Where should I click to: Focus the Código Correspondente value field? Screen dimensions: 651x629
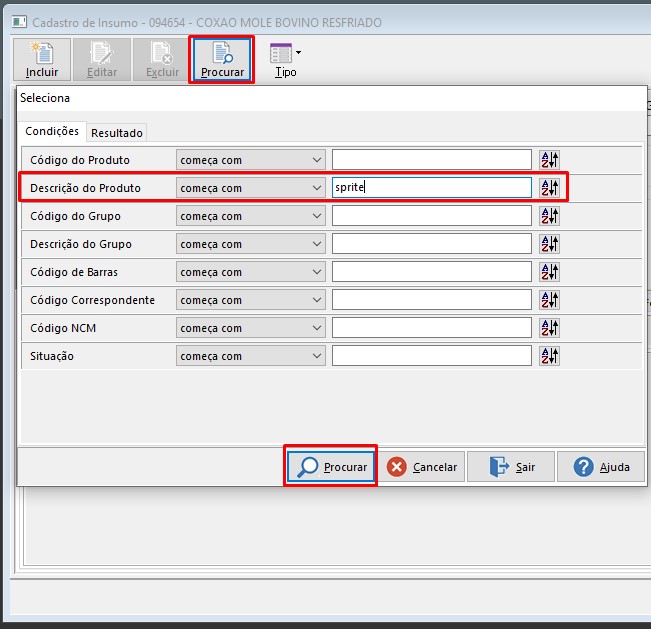[432, 300]
